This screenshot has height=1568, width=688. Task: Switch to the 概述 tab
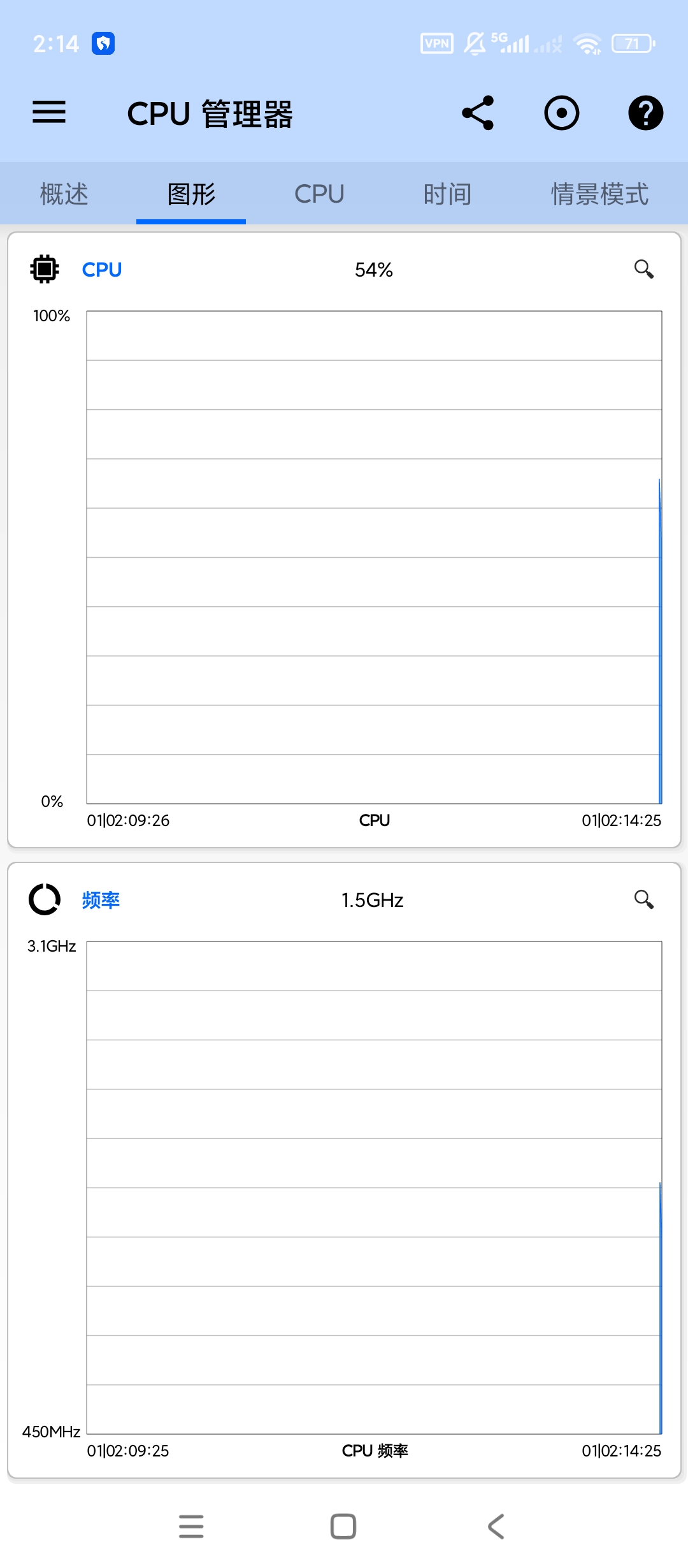[64, 194]
